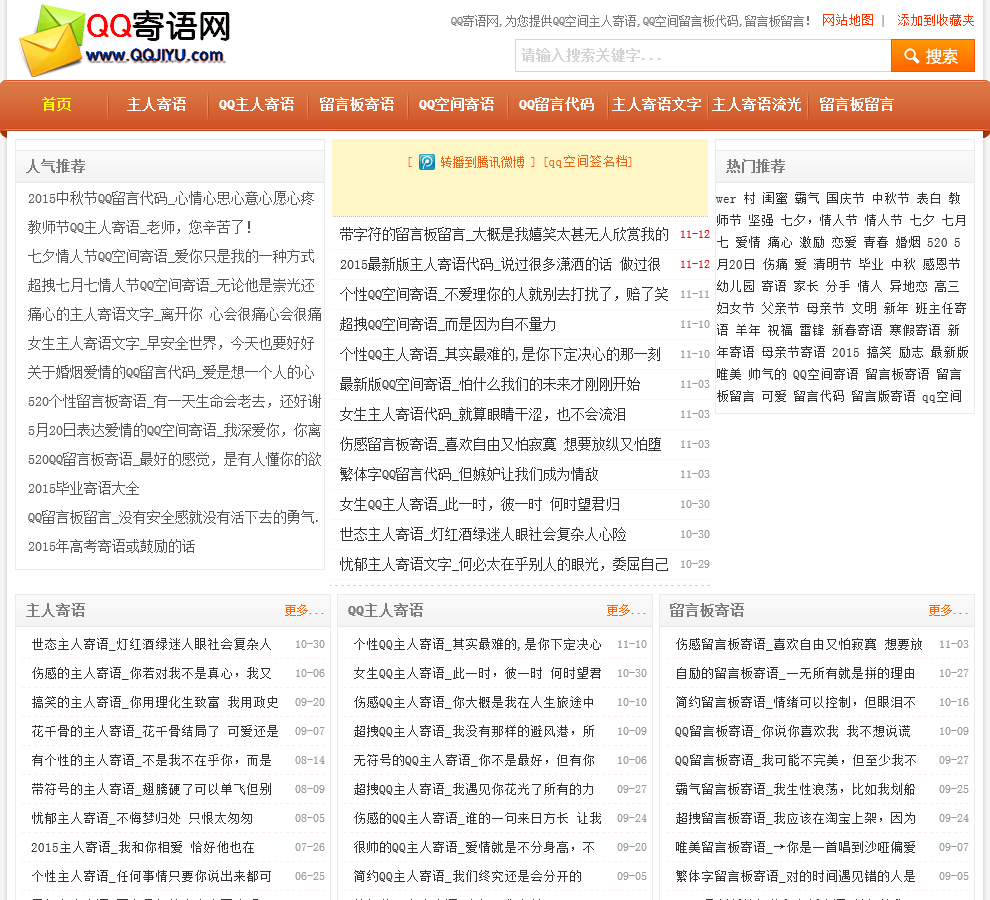Open 主人寄语流光 nav item
The height and width of the screenshot is (900, 990).
[x=756, y=104]
